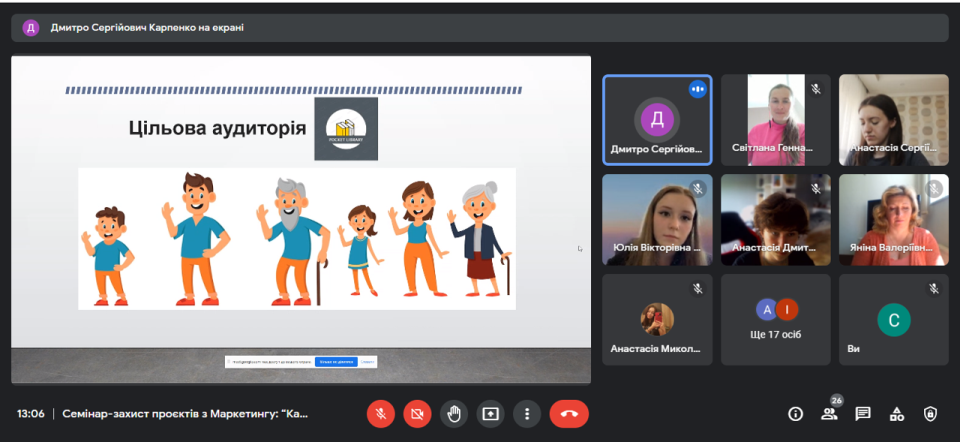Leave the call with red hang-up button
The height and width of the screenshot is (442, 960).
click(x=569, y=414)
